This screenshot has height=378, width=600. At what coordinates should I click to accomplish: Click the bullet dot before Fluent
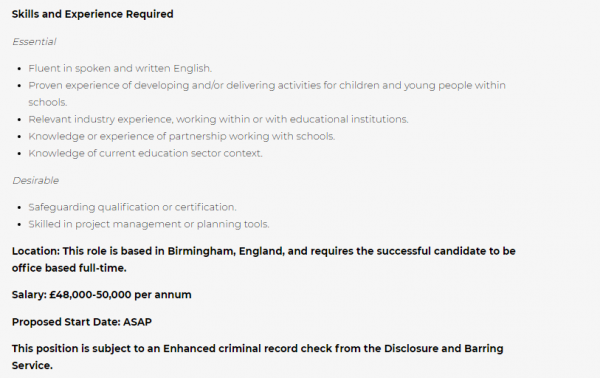pos(20,69)
